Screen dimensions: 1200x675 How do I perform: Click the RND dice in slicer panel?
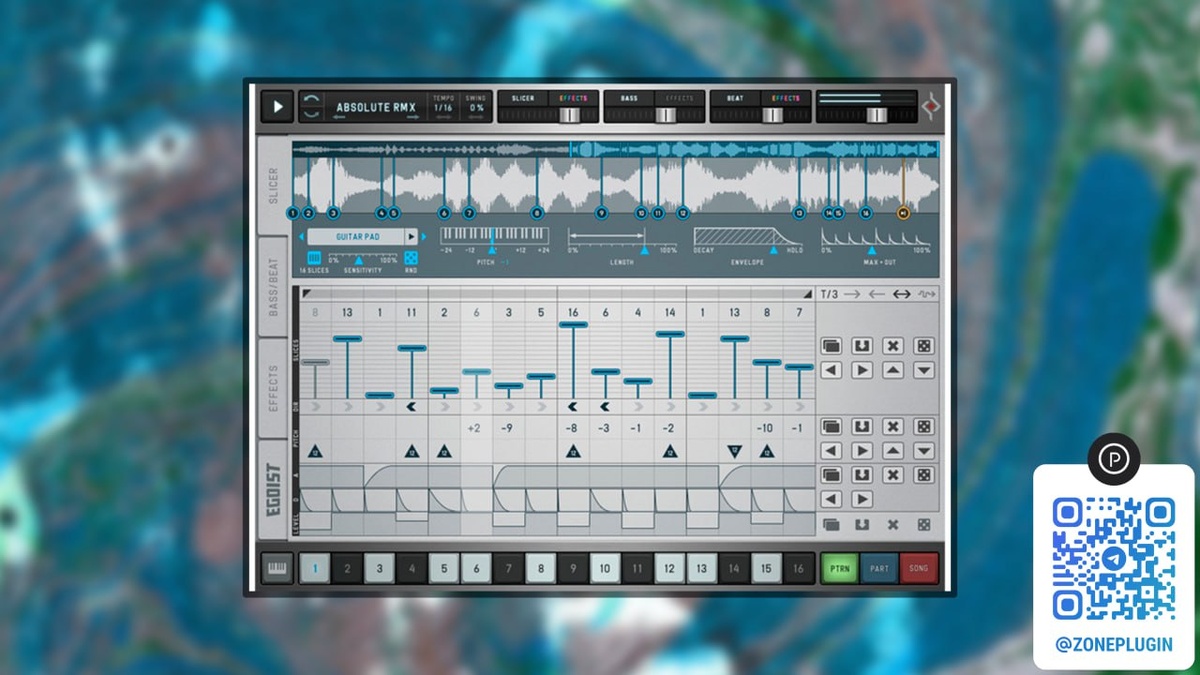tap(410, 258)
